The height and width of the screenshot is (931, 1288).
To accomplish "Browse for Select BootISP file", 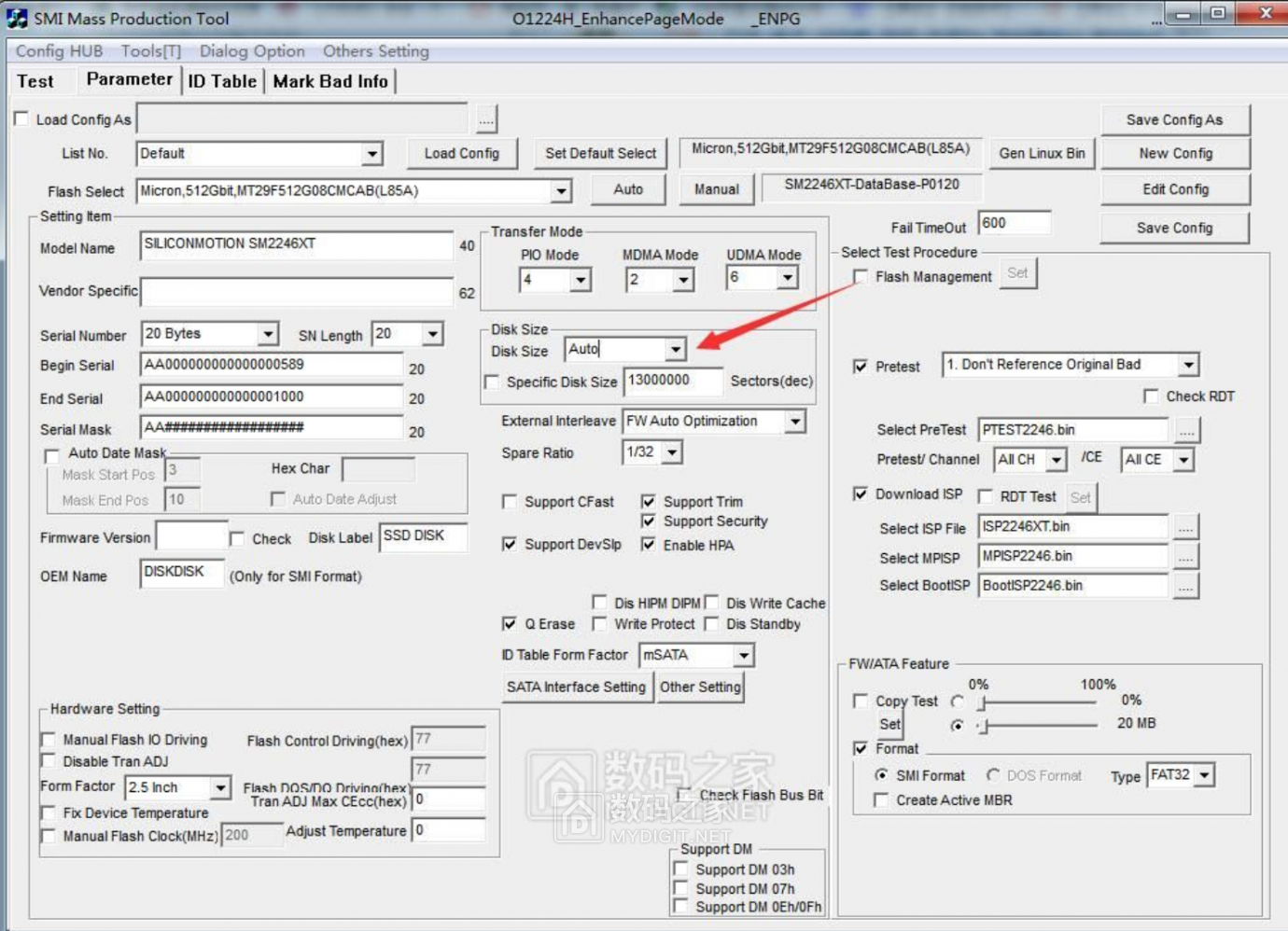I will tap(1185, 587).
